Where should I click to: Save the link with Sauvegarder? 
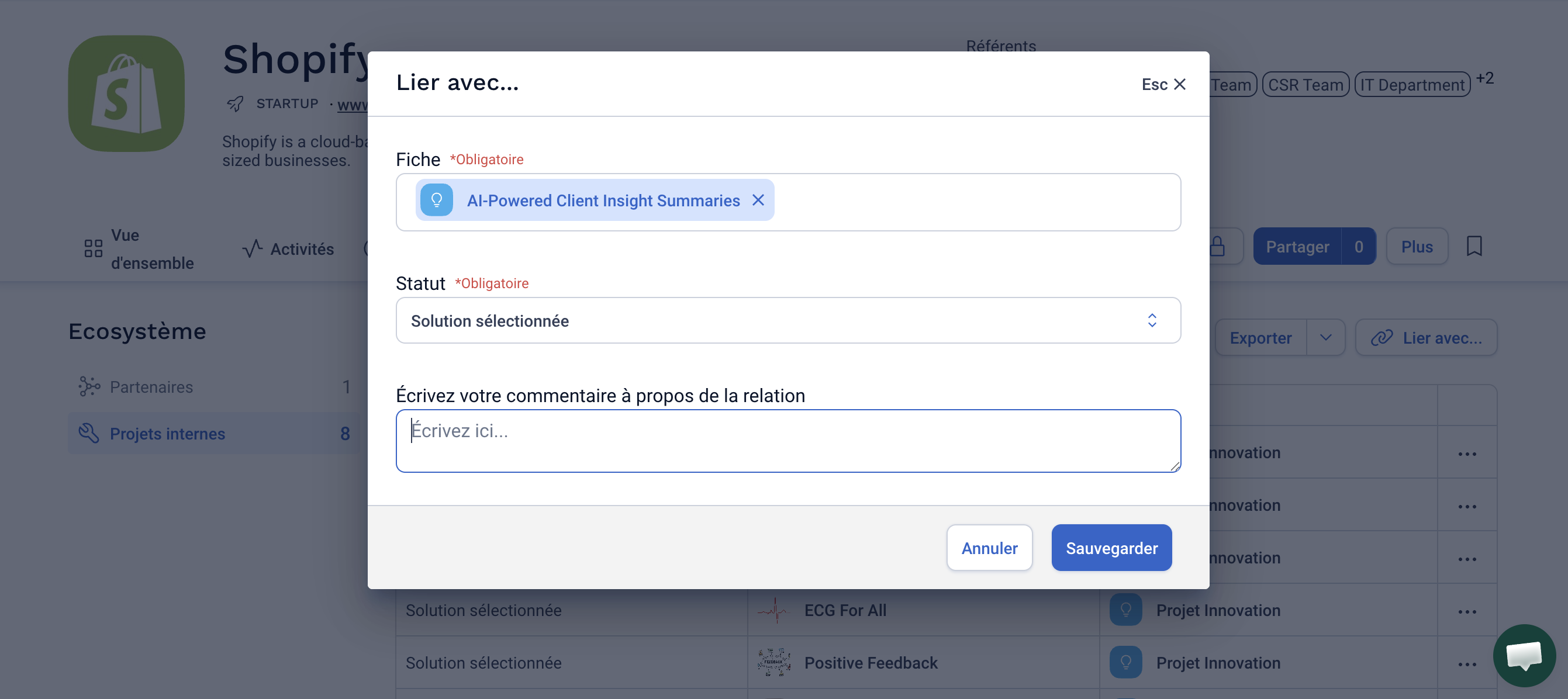[x=1111, y=548]
